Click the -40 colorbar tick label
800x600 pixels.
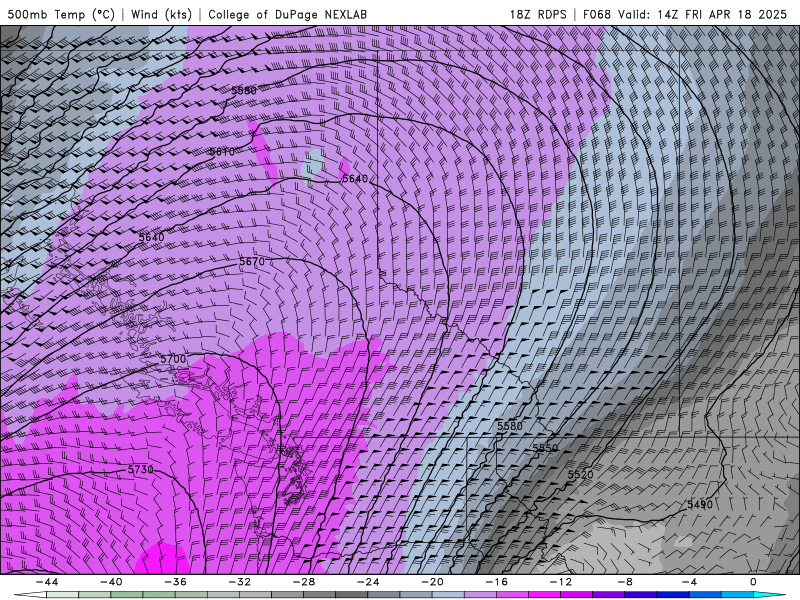(x=111, y=582)
